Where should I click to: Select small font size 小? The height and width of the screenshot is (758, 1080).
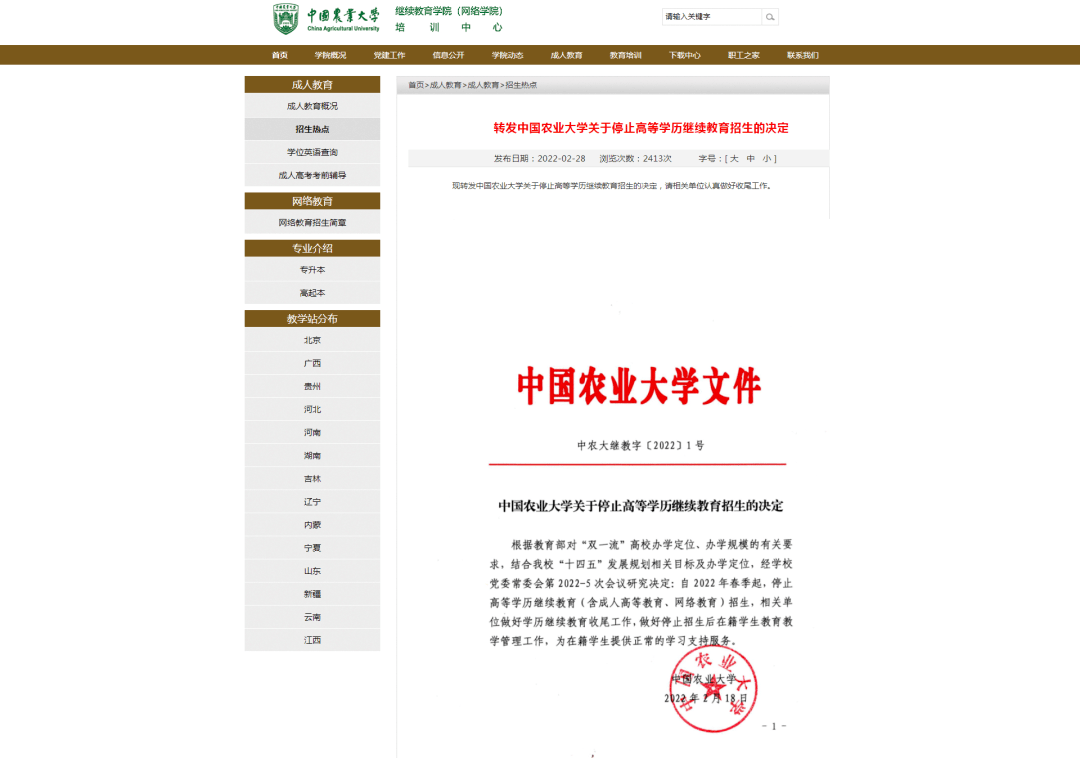pos(764,158)
